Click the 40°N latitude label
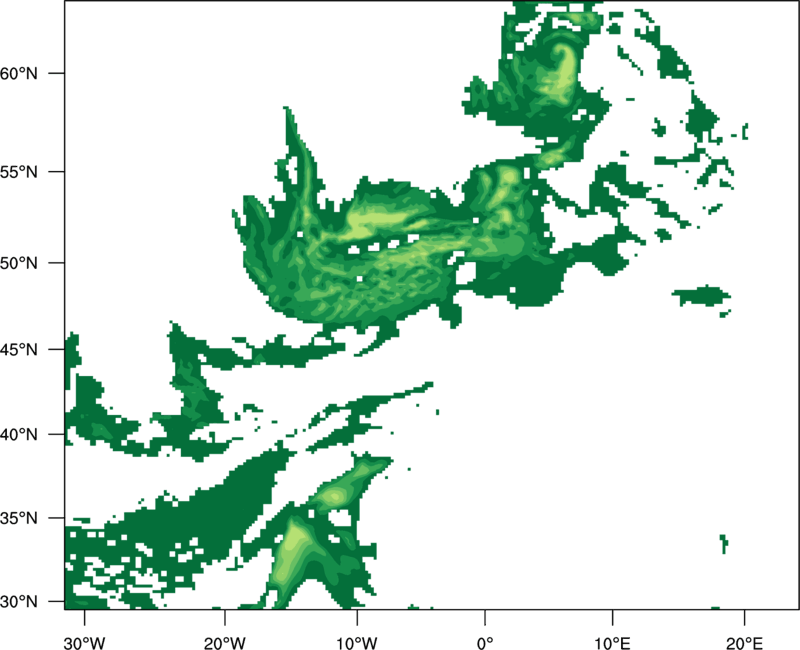Screen dimensions: 800x650 pyautogui.click(x=19, y=435)
